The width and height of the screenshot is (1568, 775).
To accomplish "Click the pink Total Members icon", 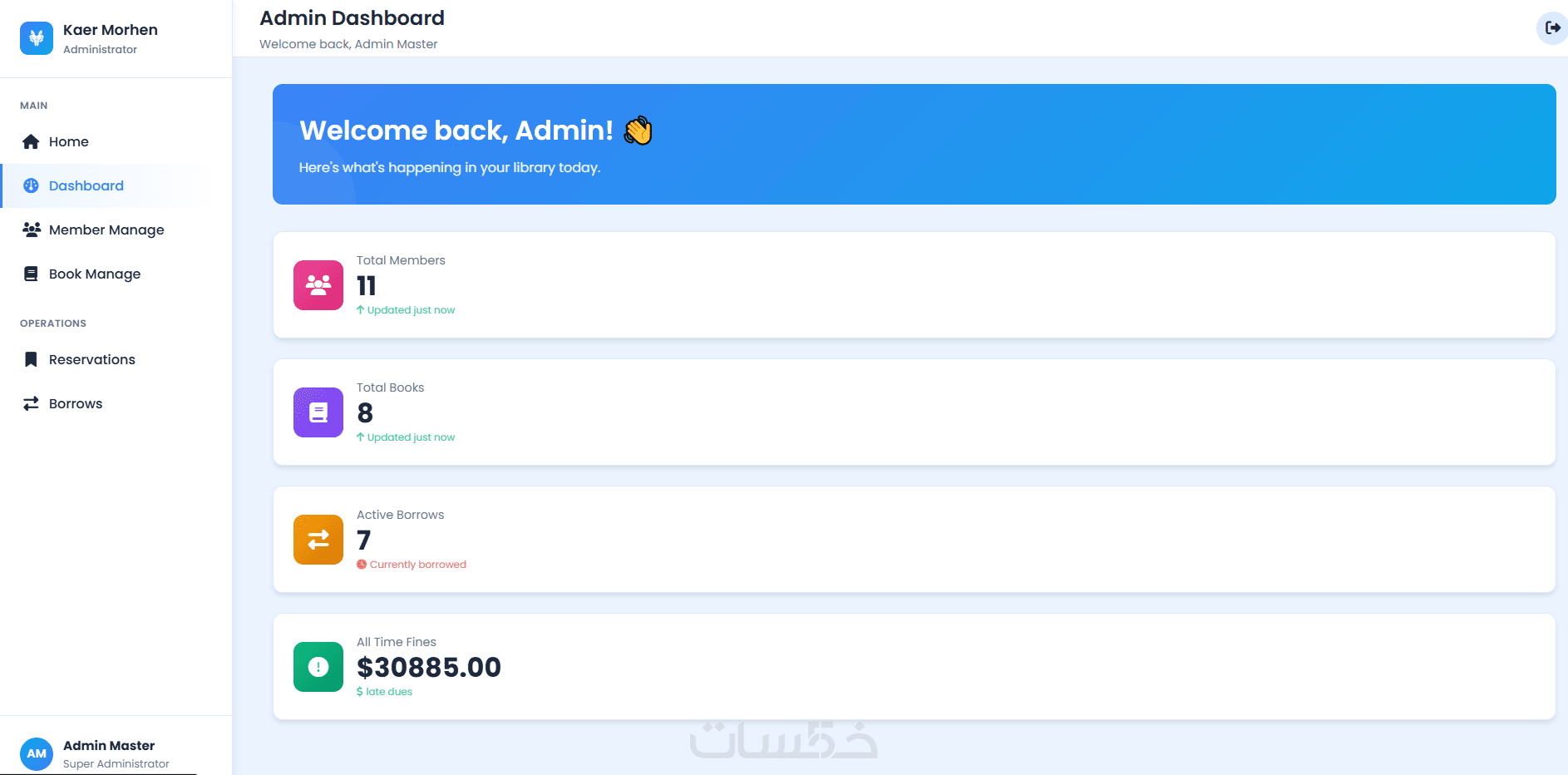I will [318, 285].
